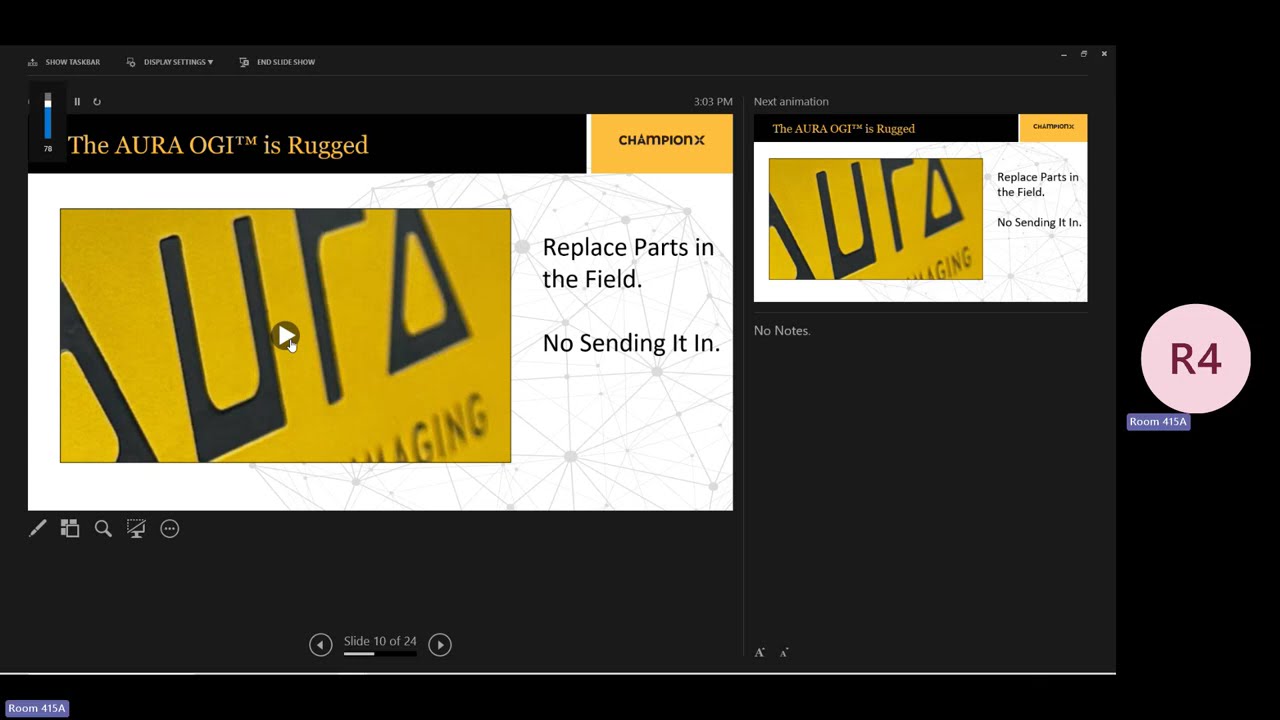Open Display Settings dropdown
This screenshot has width=1280, height=720.
point(170,62)
